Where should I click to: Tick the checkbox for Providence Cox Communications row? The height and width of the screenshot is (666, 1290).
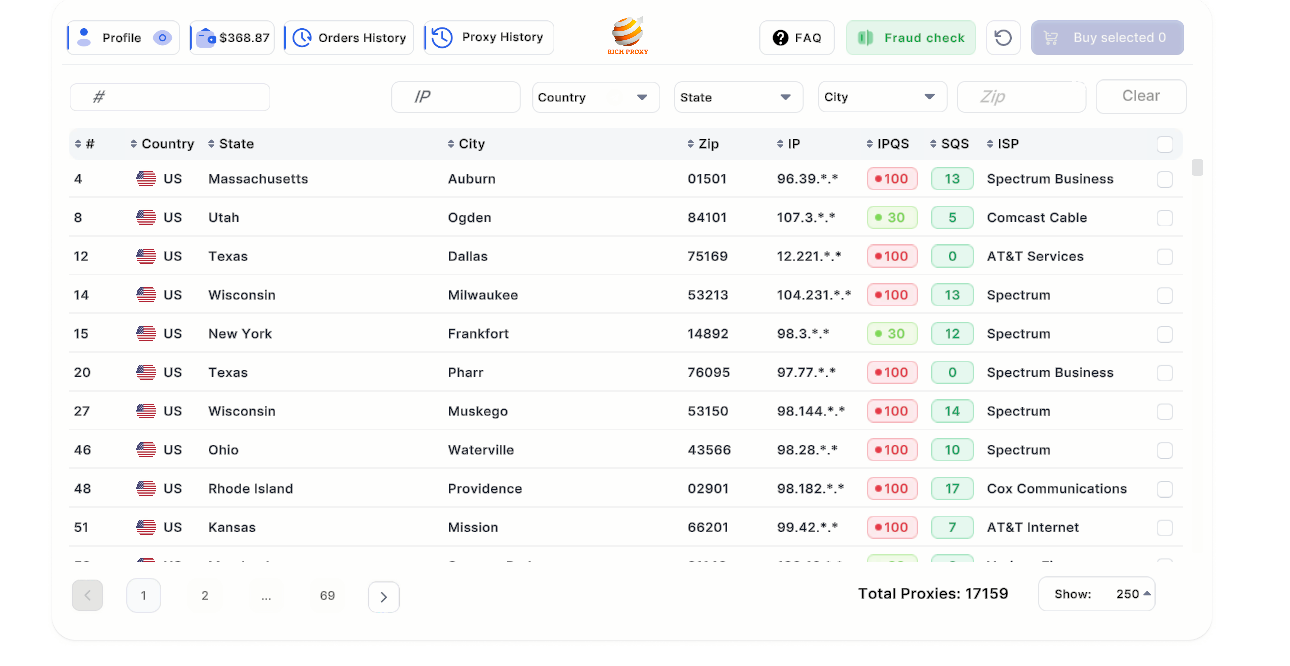[1165, 489]
